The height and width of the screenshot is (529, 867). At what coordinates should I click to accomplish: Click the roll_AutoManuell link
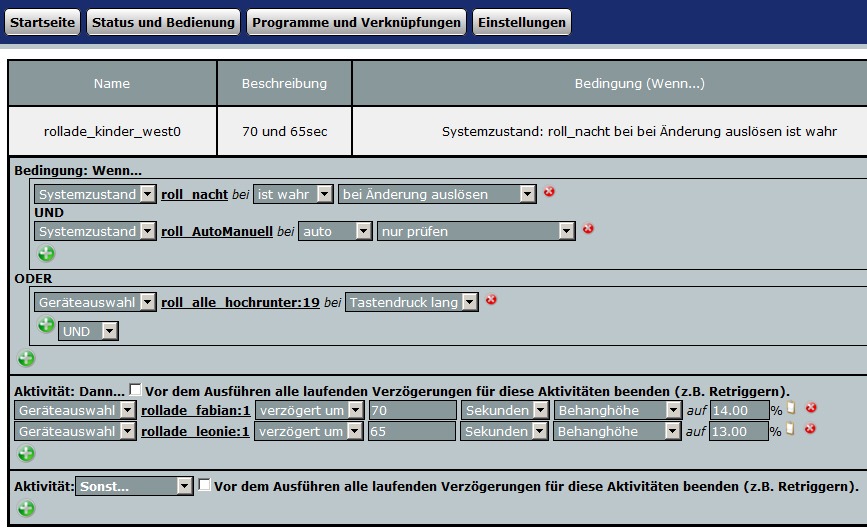(x=217, y=232)
